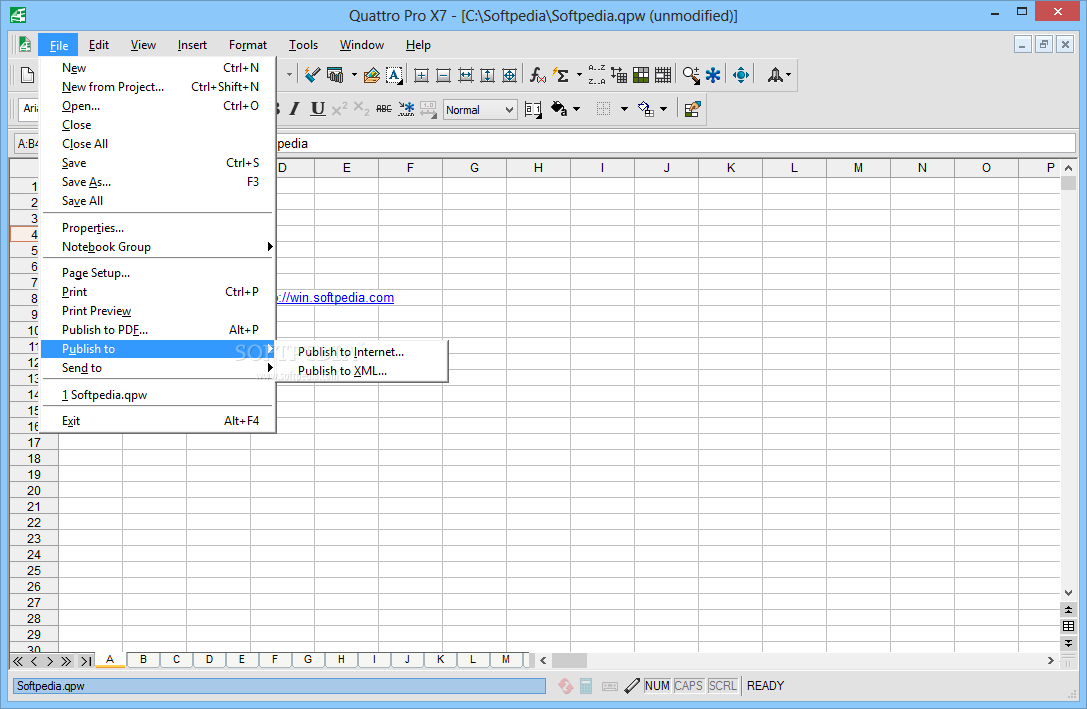This screenshot has width=1087, height=709.
Task: Switch to sheet tab B
Action: [144, 660]
